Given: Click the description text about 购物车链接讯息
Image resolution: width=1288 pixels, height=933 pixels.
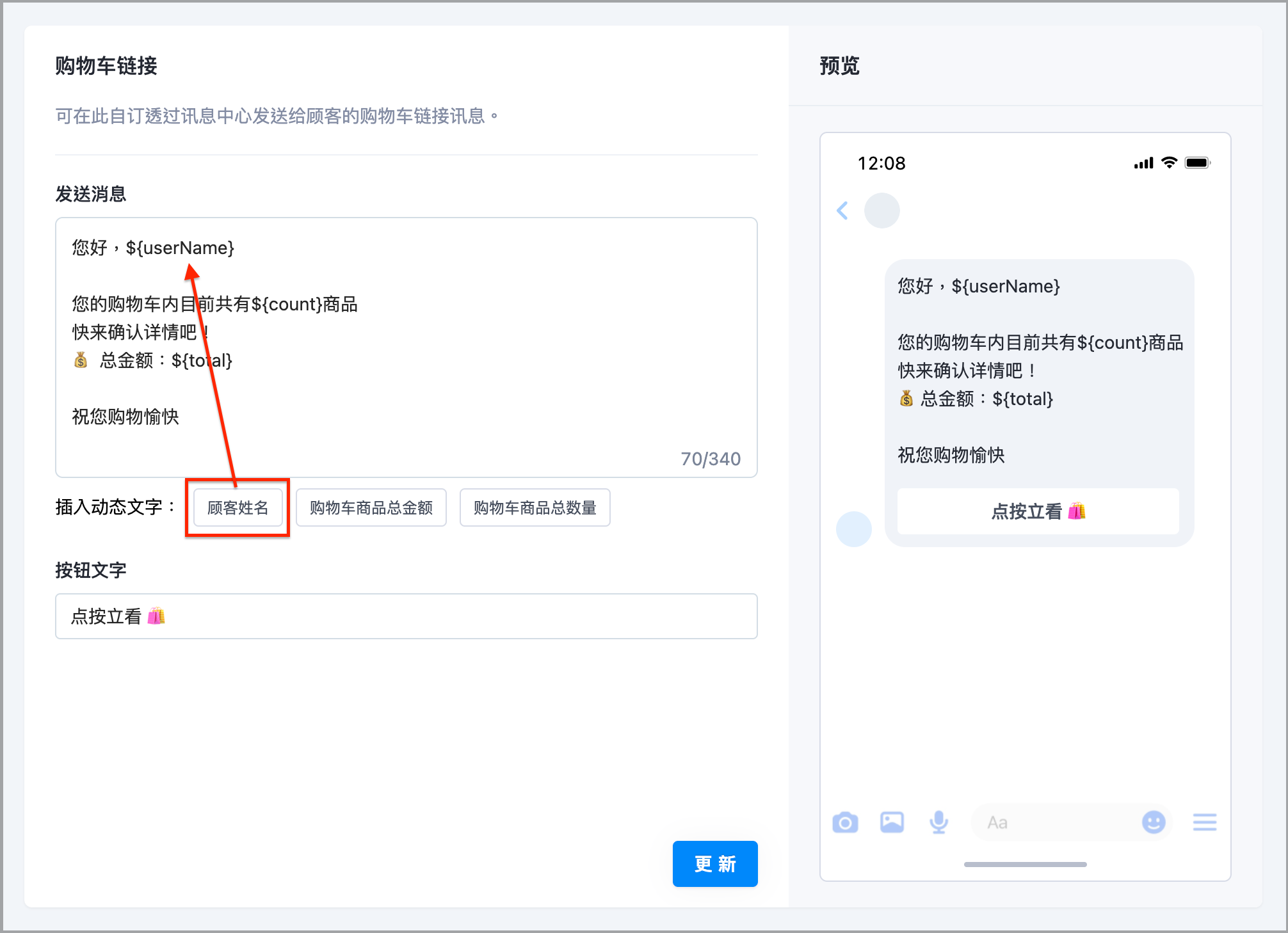Looking at the screenshot, I should coord(277,116).
